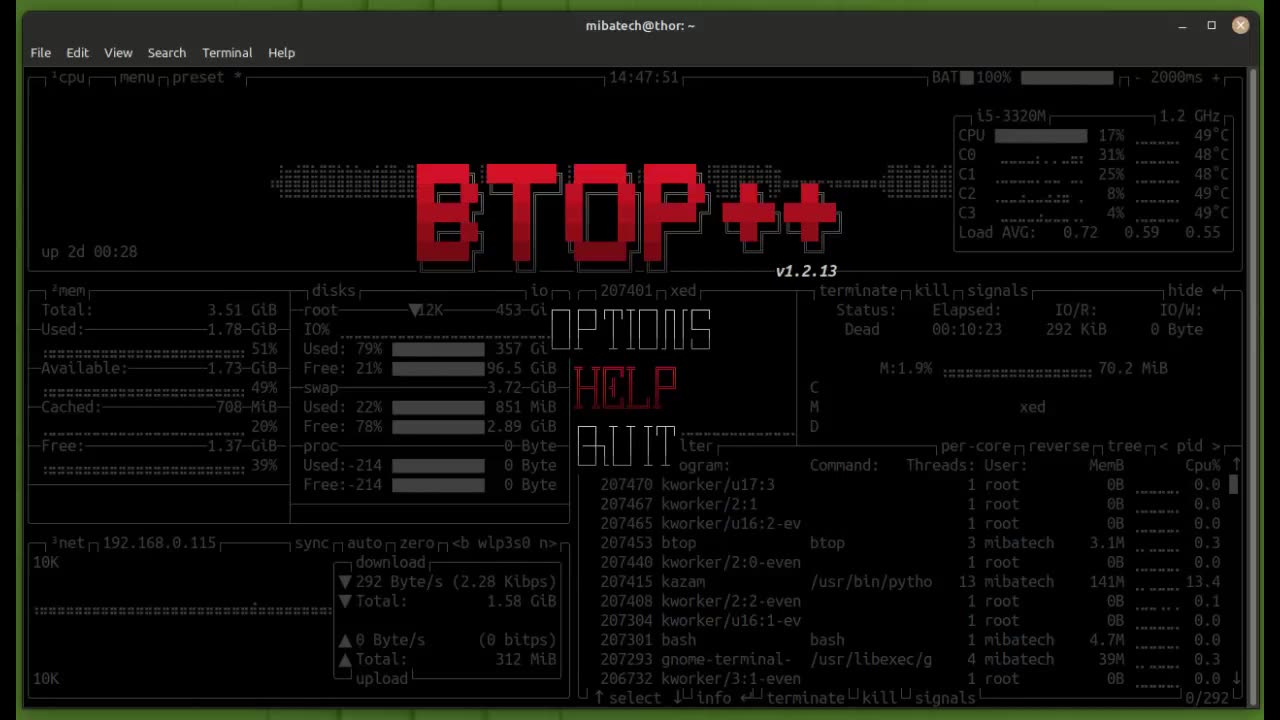Click enter arrow icon next to hide

[1218, 291]
